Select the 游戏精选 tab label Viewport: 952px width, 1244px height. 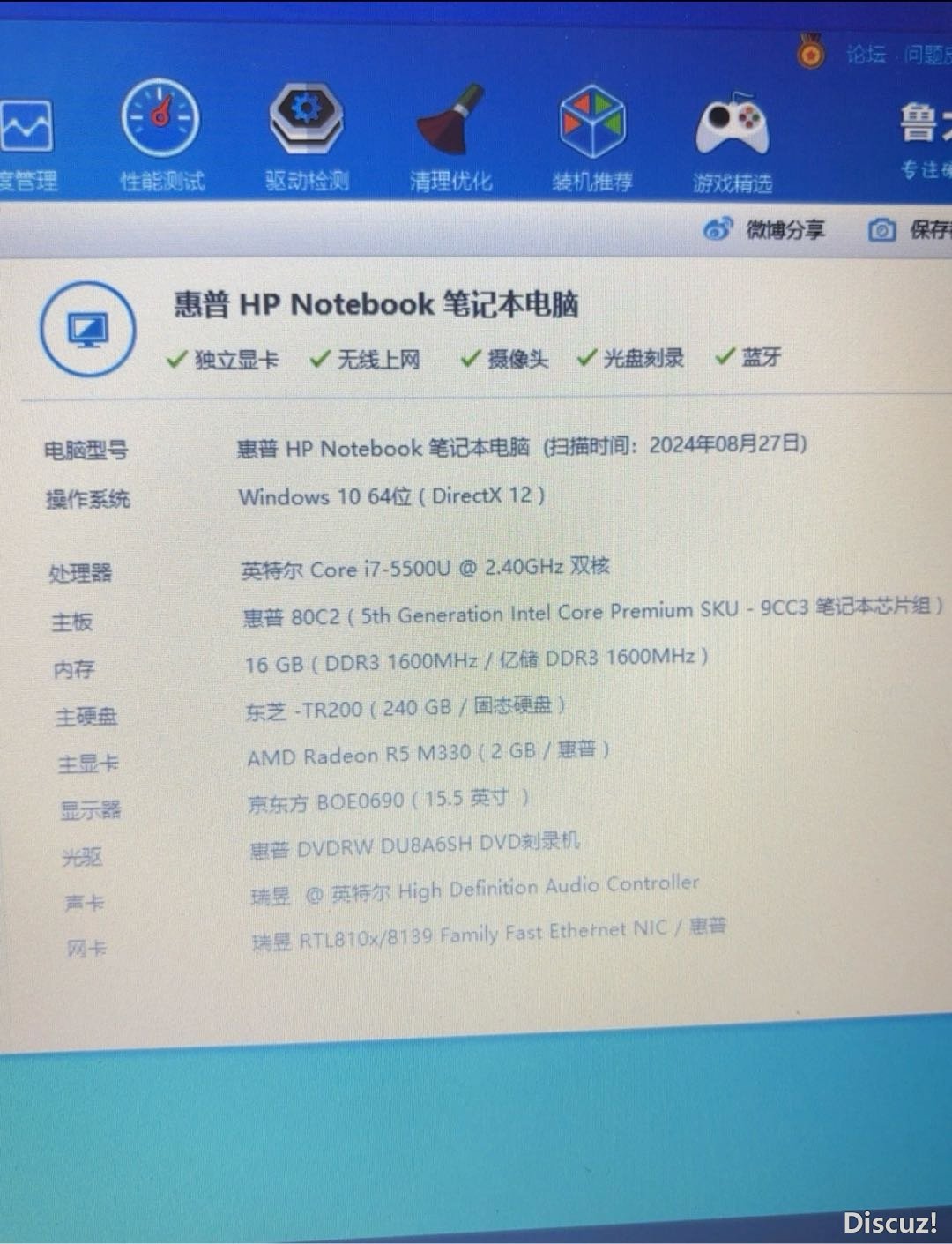coord(733,183)
